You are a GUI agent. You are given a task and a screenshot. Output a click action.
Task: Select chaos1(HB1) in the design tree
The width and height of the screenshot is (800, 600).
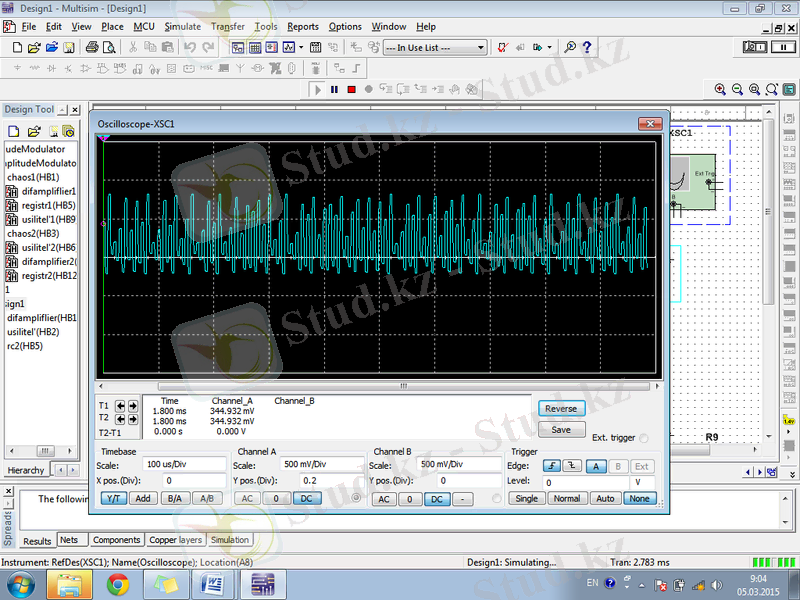(32, 177)
